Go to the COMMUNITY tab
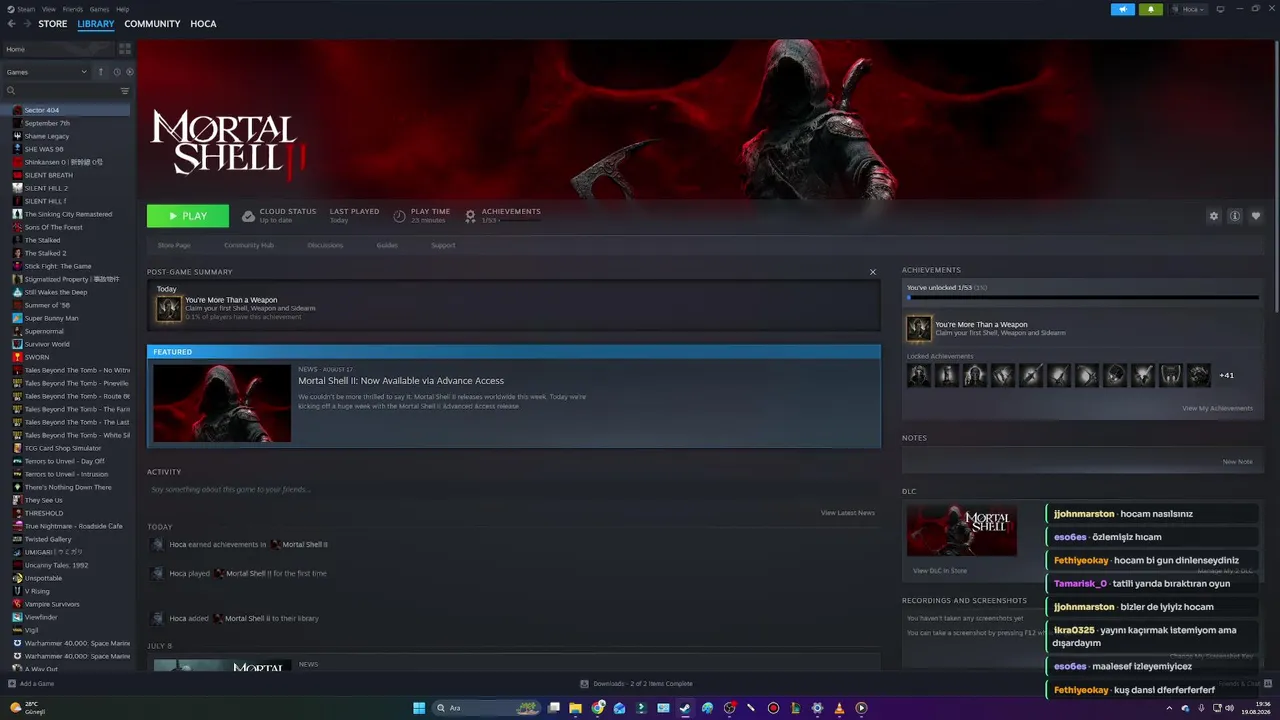1280x720 pixels. tap(152, 24)
